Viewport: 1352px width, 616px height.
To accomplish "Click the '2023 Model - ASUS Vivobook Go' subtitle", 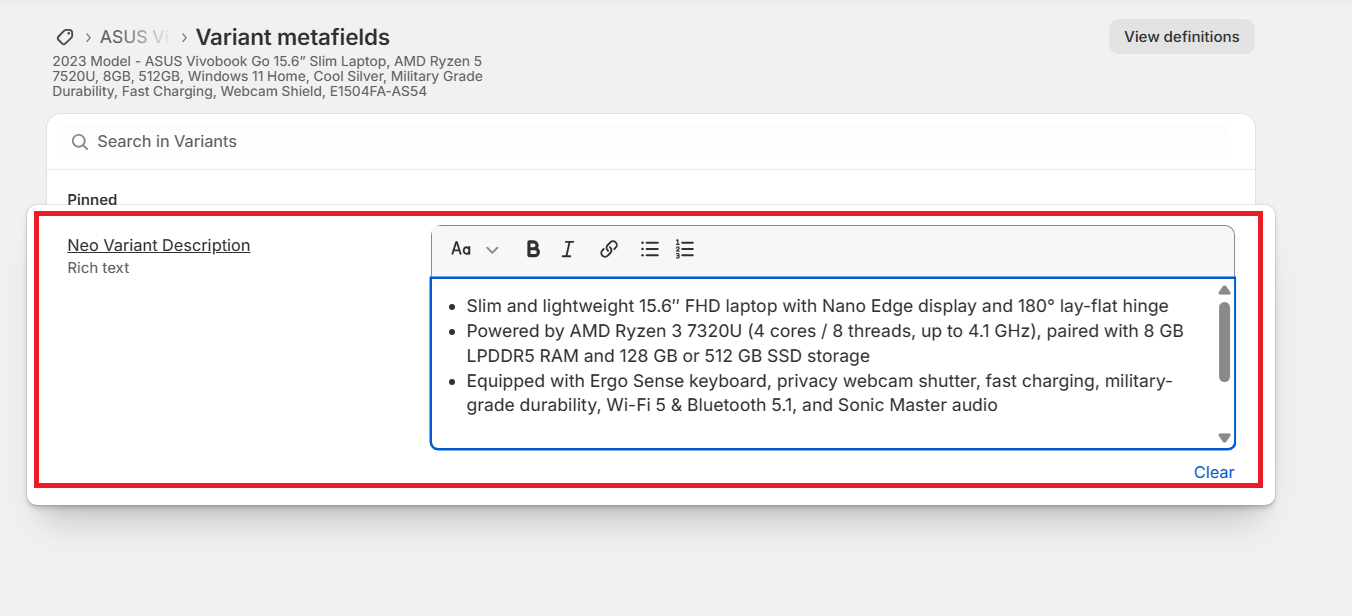I will [x=268, y=77].
